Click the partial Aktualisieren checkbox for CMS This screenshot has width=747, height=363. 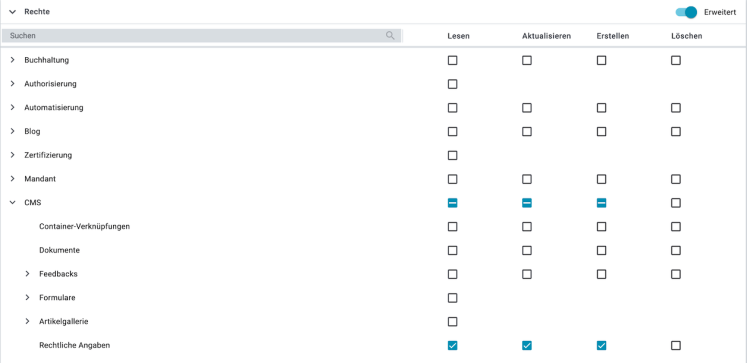(527, 203)
